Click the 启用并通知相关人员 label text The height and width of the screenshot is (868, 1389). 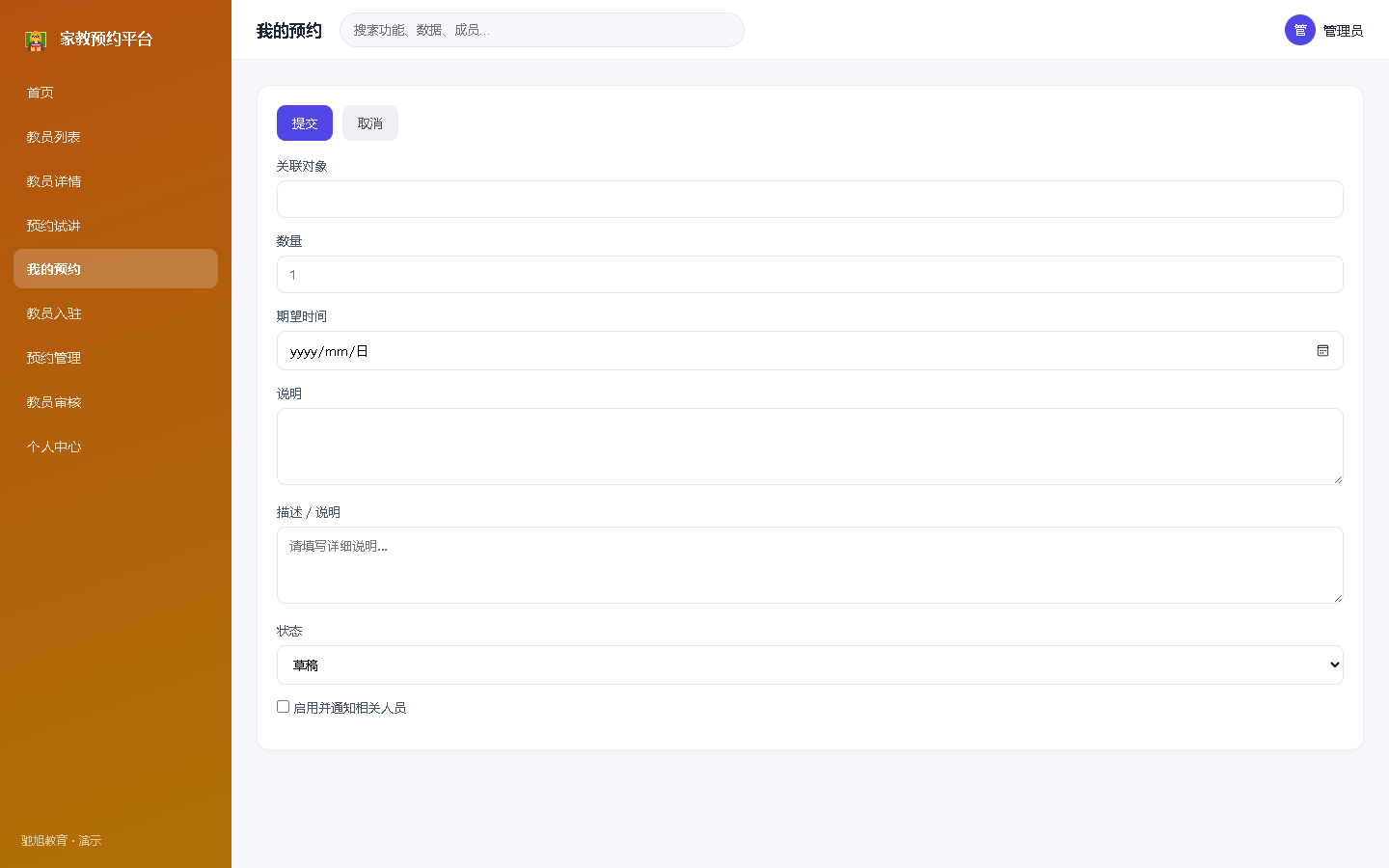349,708
